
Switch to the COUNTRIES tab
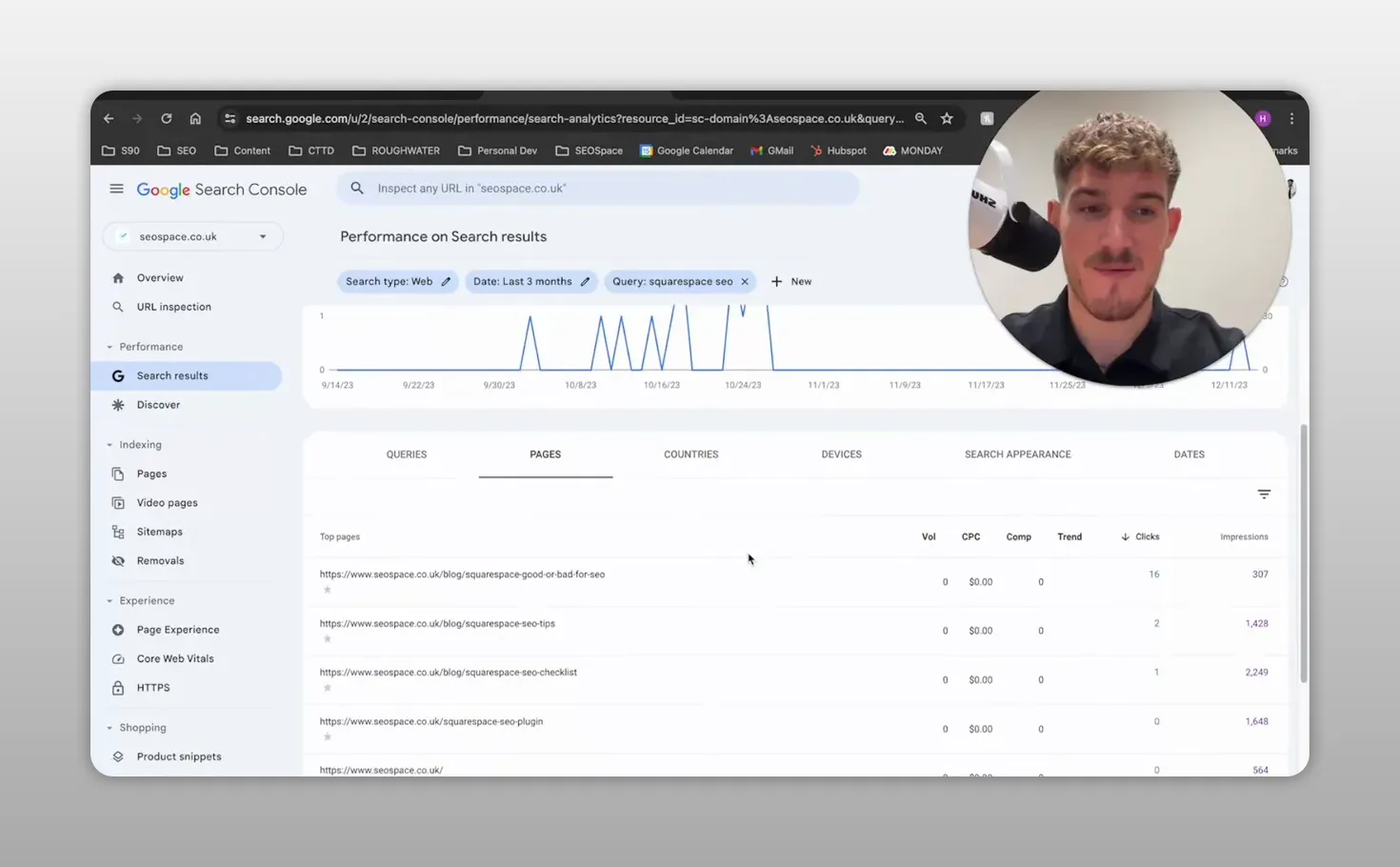tap(690, 454)
